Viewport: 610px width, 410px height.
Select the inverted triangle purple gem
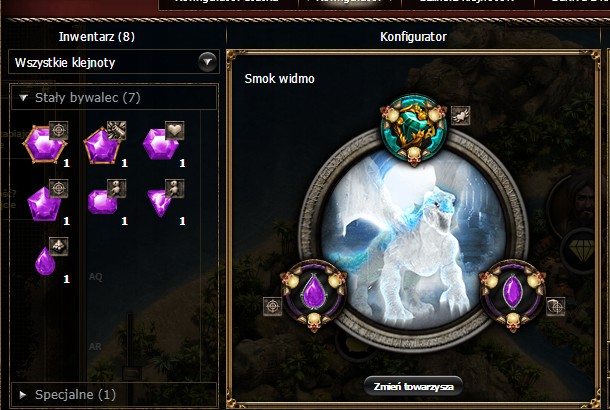(160, 202)
